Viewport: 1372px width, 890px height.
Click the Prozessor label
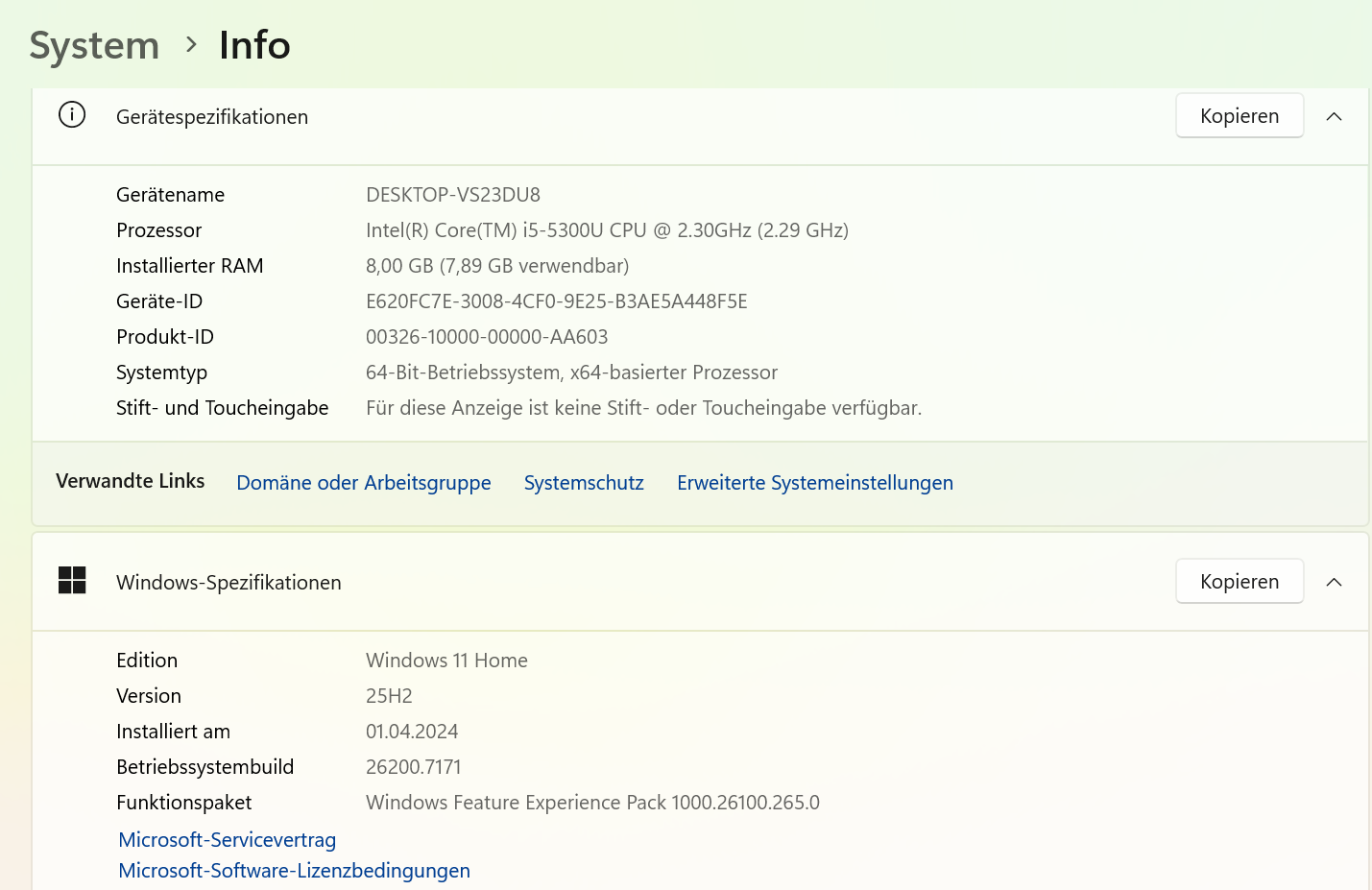[x=158, y=229]
